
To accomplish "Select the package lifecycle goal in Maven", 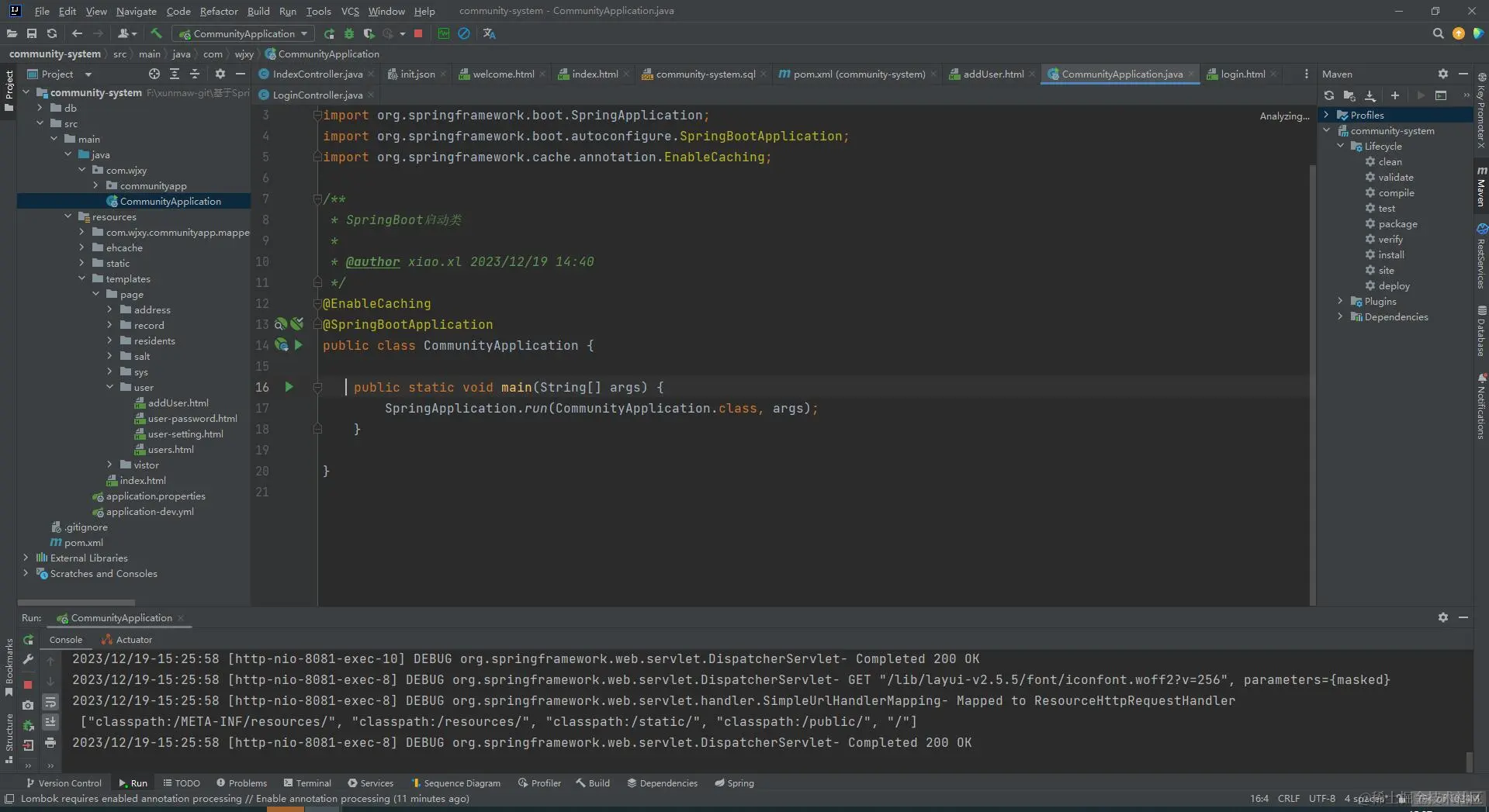I will click(x=1397, y=223).
